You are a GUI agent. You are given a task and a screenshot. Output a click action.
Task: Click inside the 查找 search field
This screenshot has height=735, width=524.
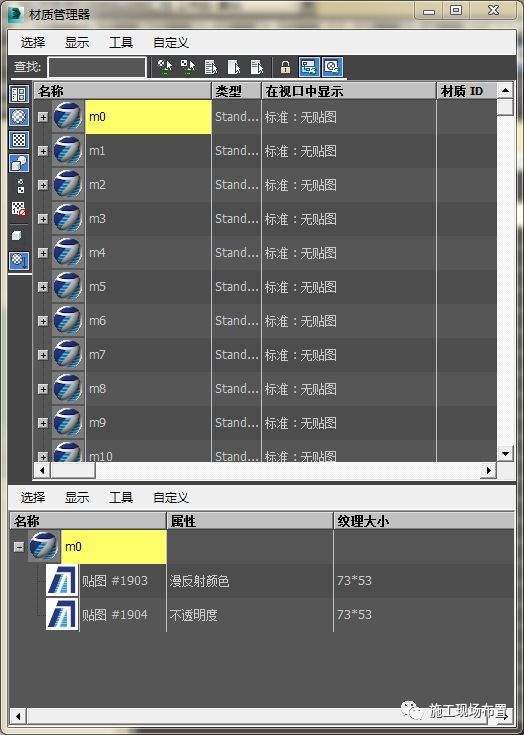[x=97, y=68]
